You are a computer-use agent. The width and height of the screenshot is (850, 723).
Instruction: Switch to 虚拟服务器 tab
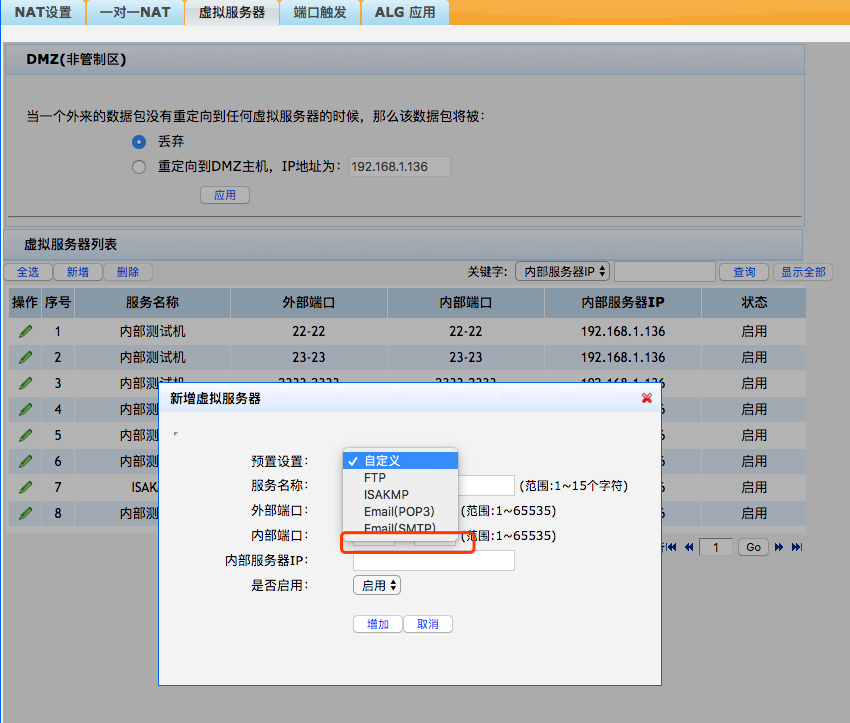[x=231, y=12]
